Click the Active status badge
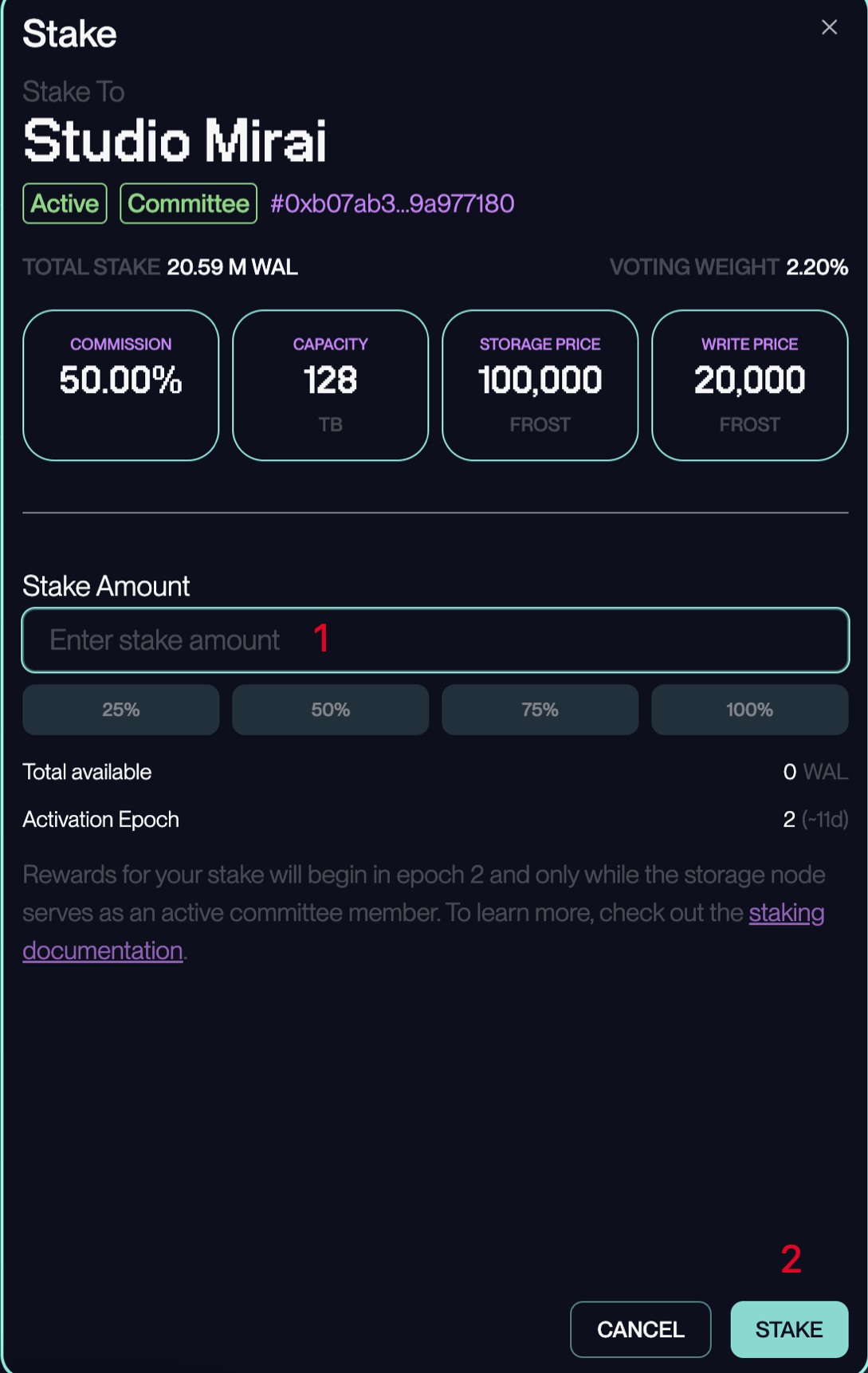868x1373 pixels. 65,203
